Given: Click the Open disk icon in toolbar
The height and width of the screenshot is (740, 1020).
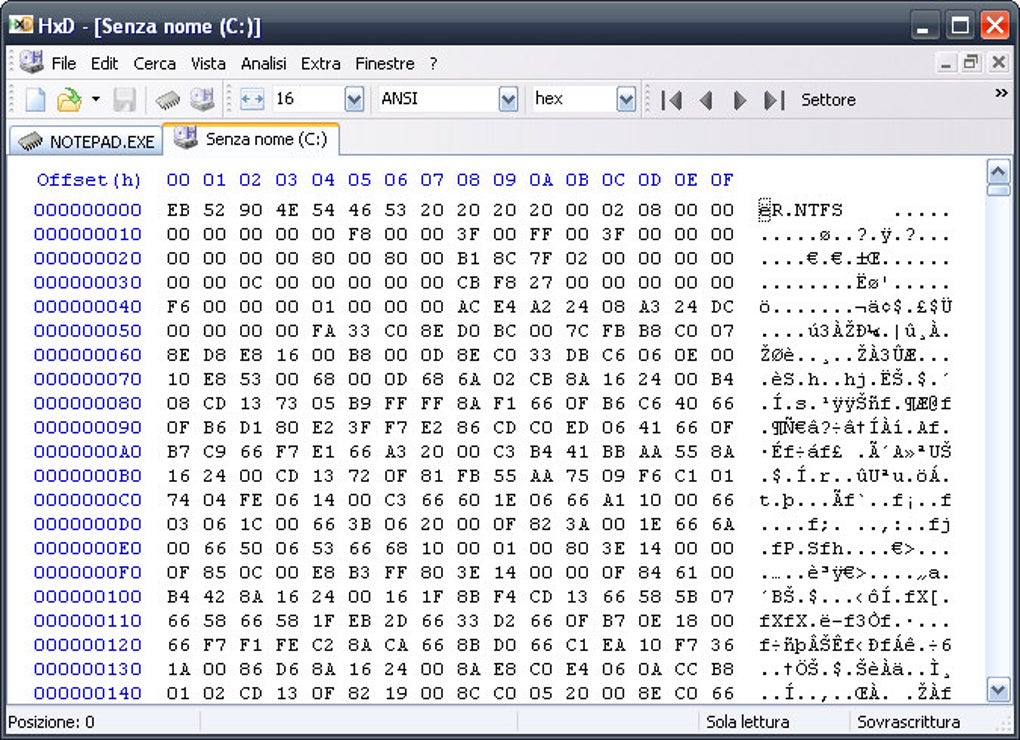Looking at the screenshot, I should coord(202,99).
